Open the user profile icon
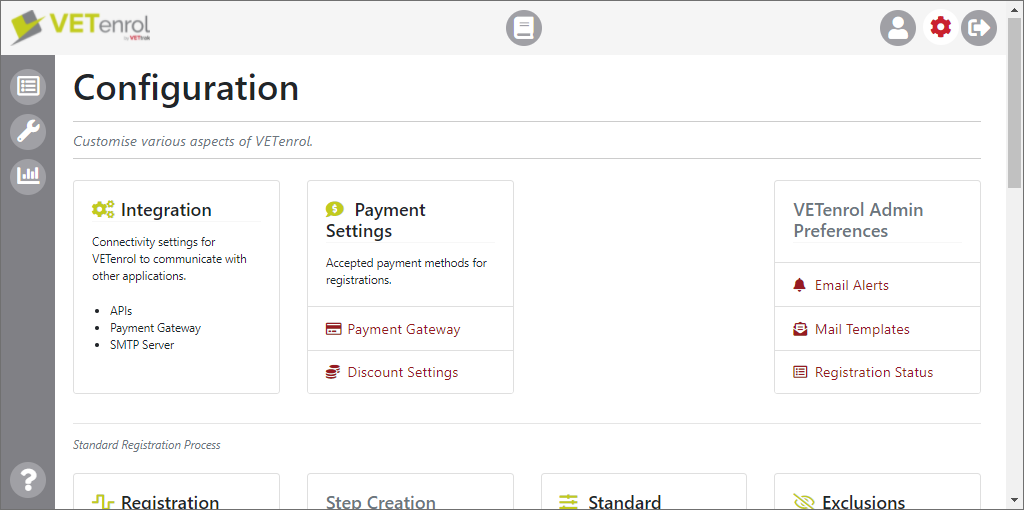 [x=898, y=28]
